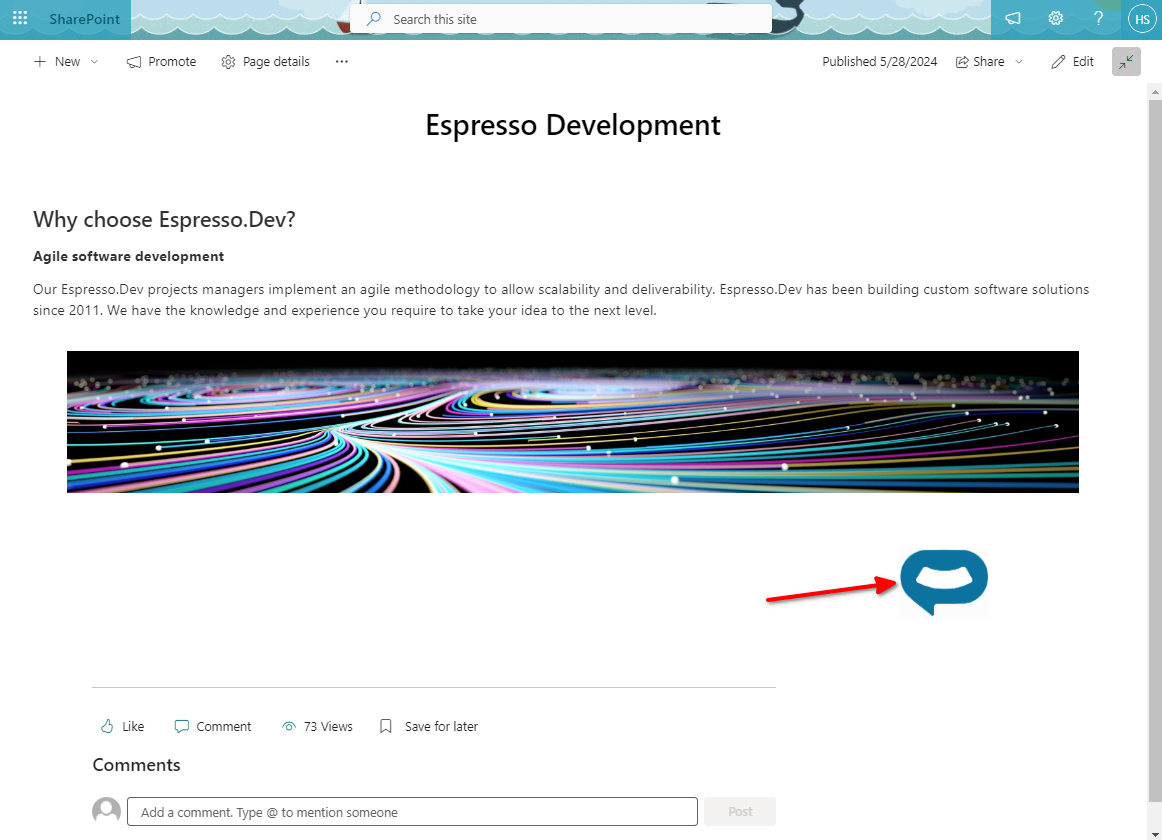Toggle Save for later bookmark

pos(428,727)
